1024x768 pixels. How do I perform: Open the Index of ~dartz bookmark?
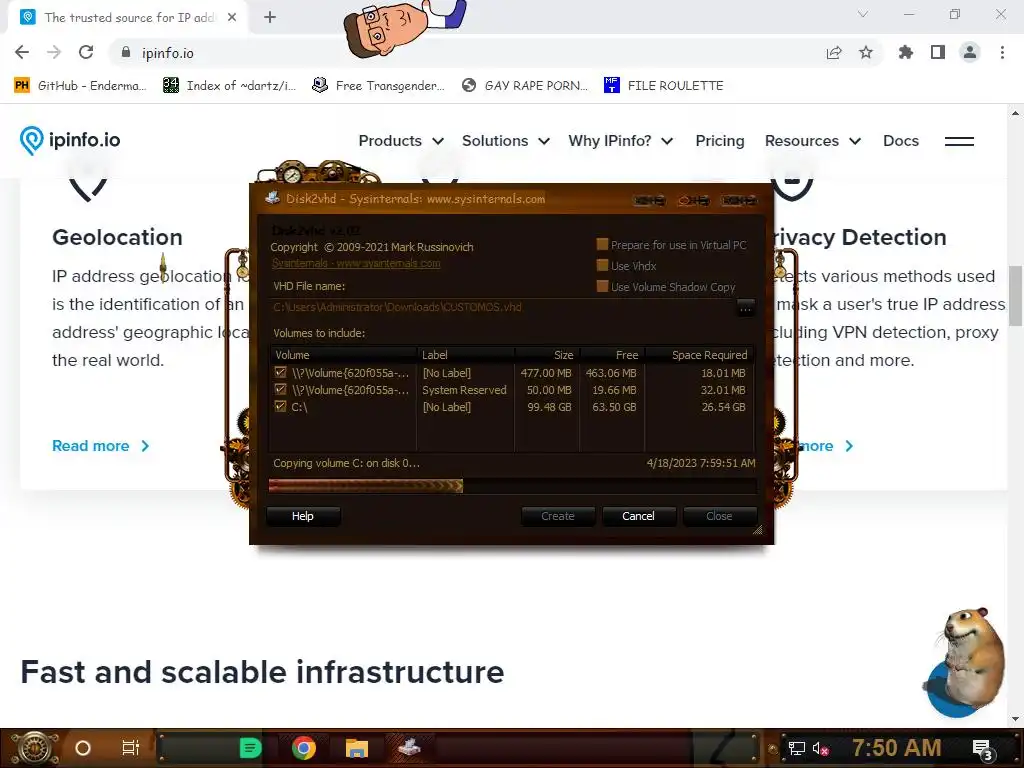pos(229,86)
